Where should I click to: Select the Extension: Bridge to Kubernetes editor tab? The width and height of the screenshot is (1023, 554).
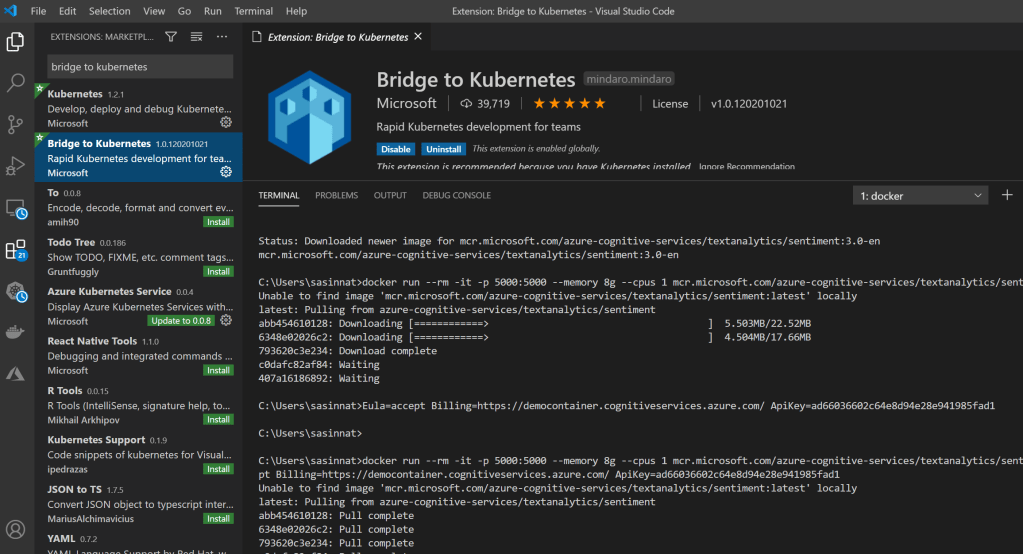(x=337, y=37)
